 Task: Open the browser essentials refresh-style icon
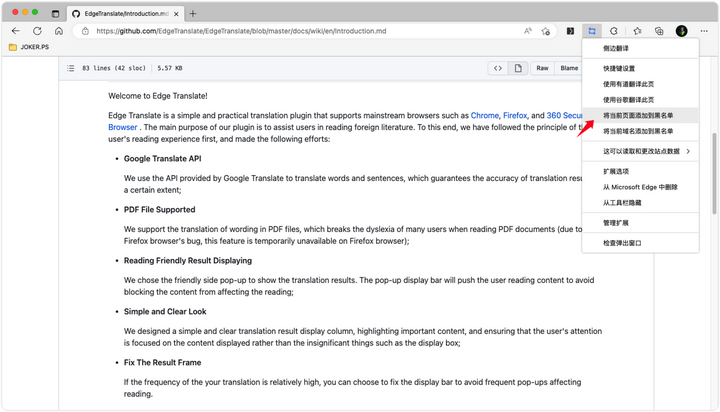[614, 31]
